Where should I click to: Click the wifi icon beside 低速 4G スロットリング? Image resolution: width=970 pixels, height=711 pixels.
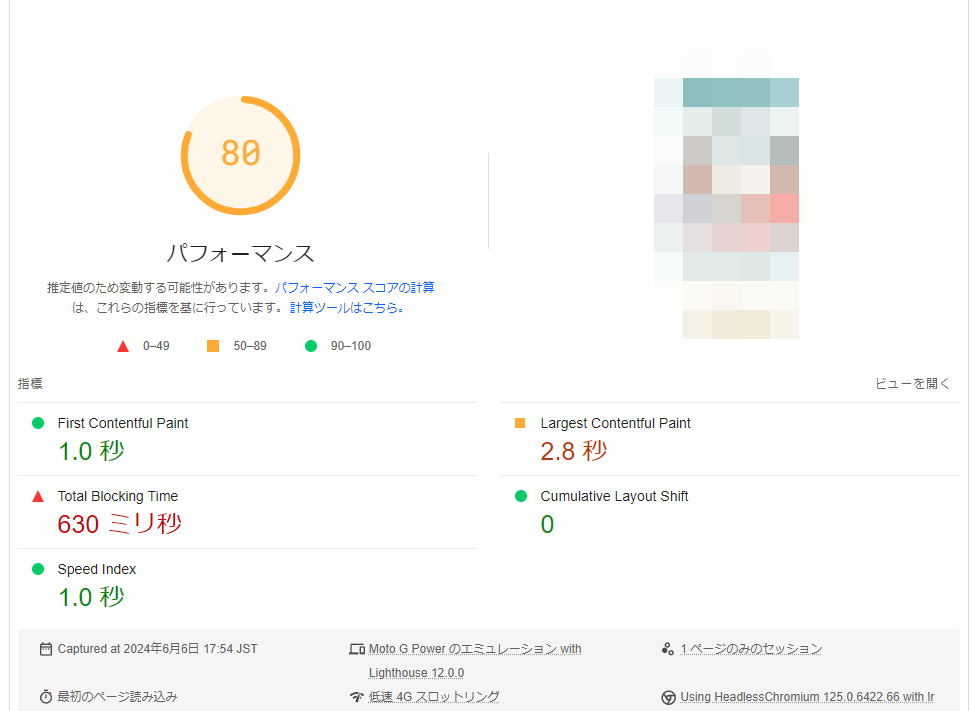[357, 696]
